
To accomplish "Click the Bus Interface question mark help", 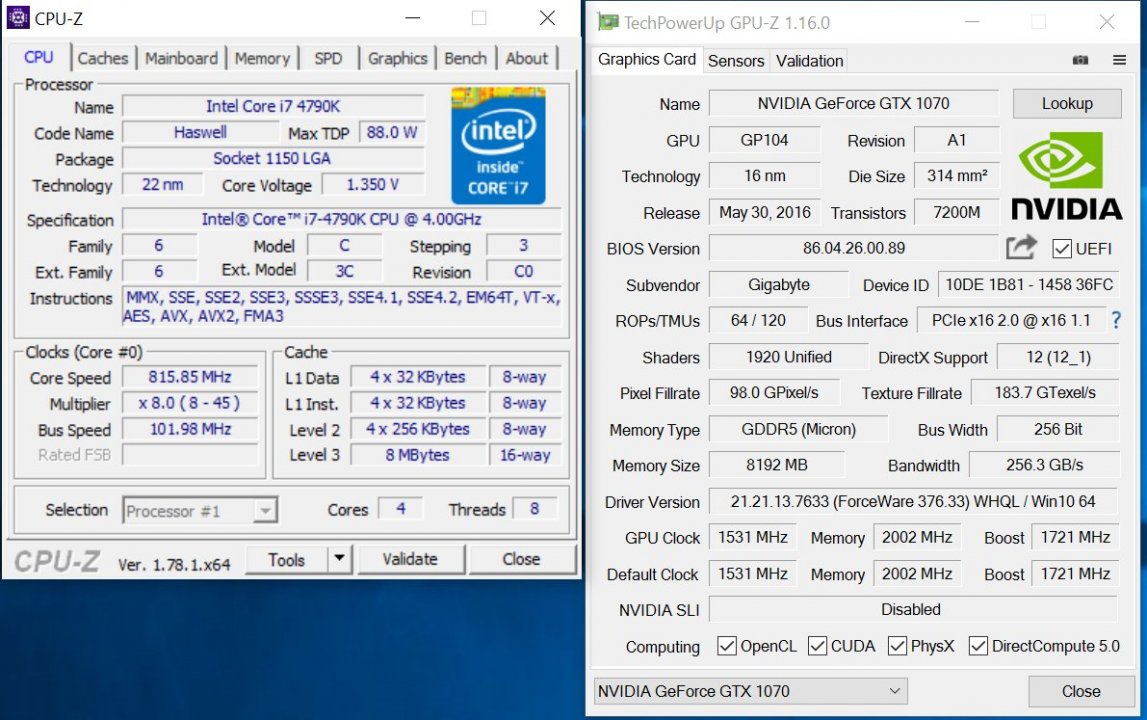I will pyautogui.click(x=1116, y=320).
